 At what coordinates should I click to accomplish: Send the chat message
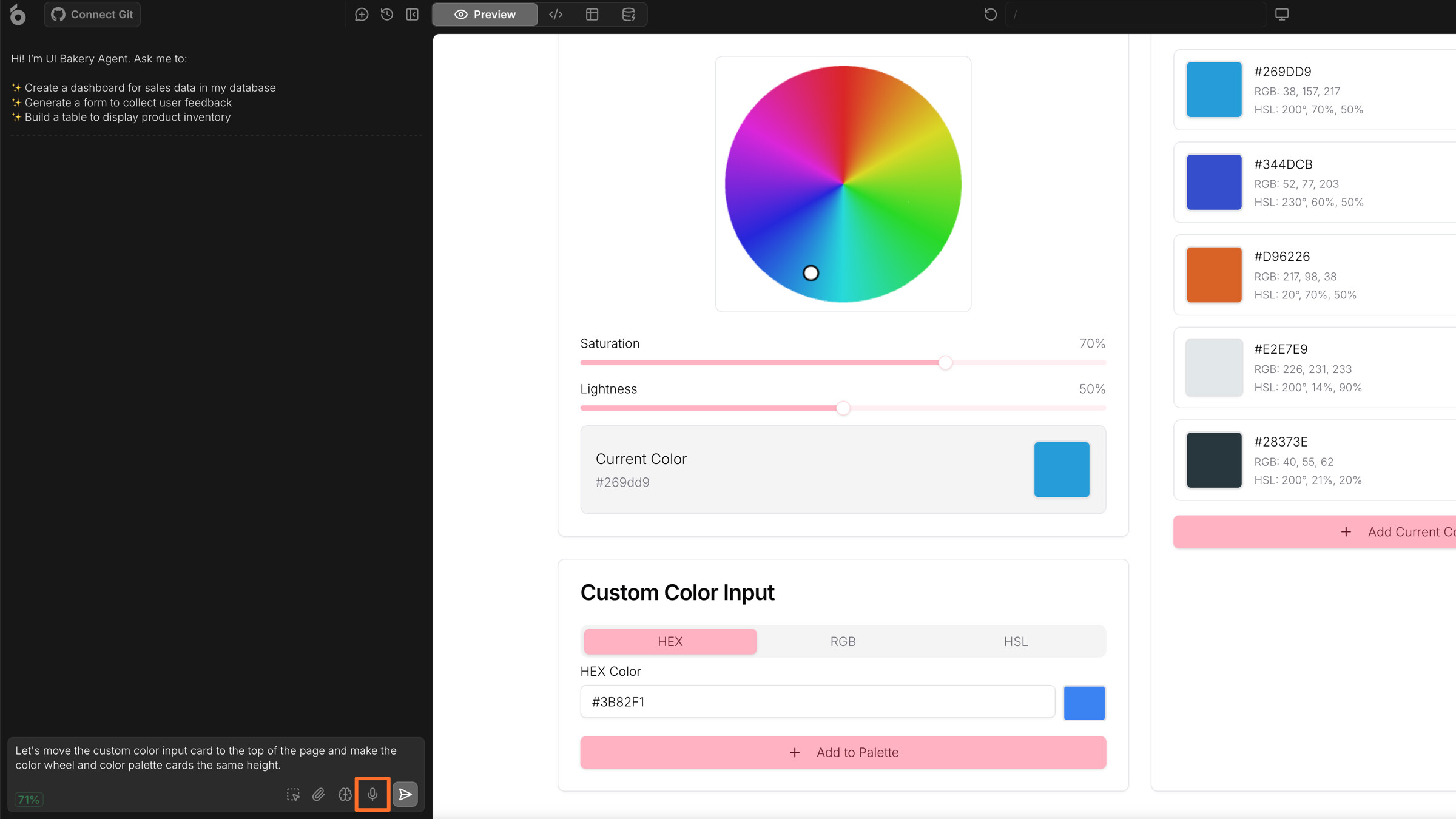pos(405,794)
